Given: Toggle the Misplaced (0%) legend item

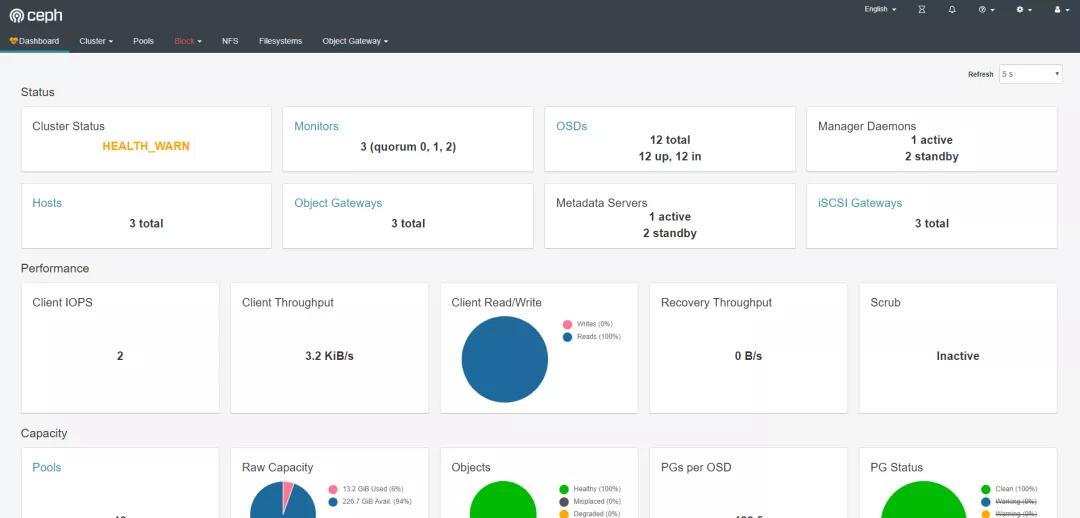Looking at the screenshot, I should tap(590, 501).
